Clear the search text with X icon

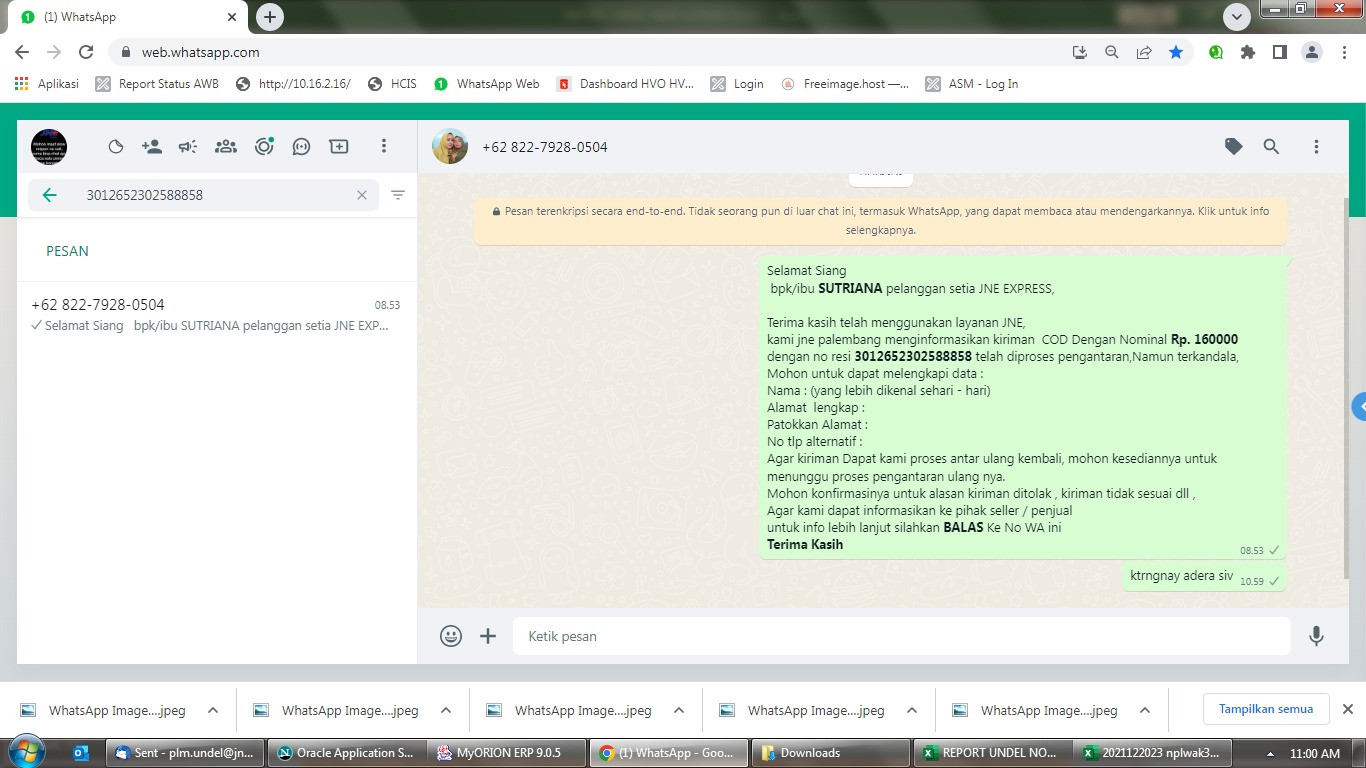362,195
